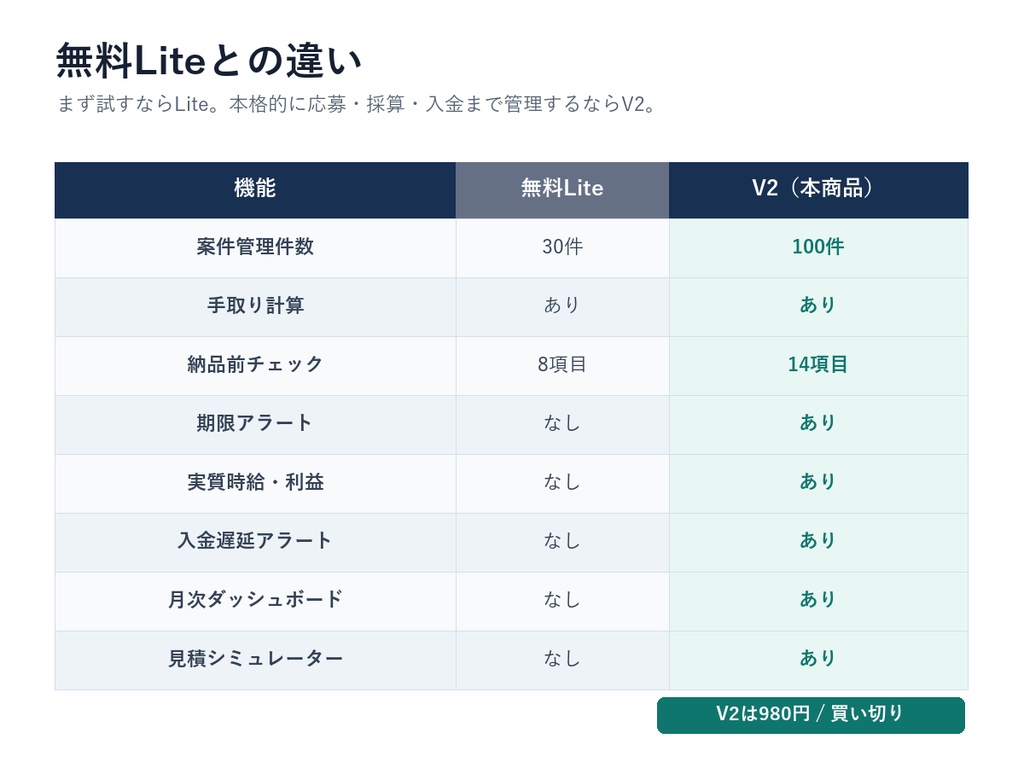Select the '納品前チェック' row label
This screenshot has width=1024, height=768.
[x=255, y=364]
